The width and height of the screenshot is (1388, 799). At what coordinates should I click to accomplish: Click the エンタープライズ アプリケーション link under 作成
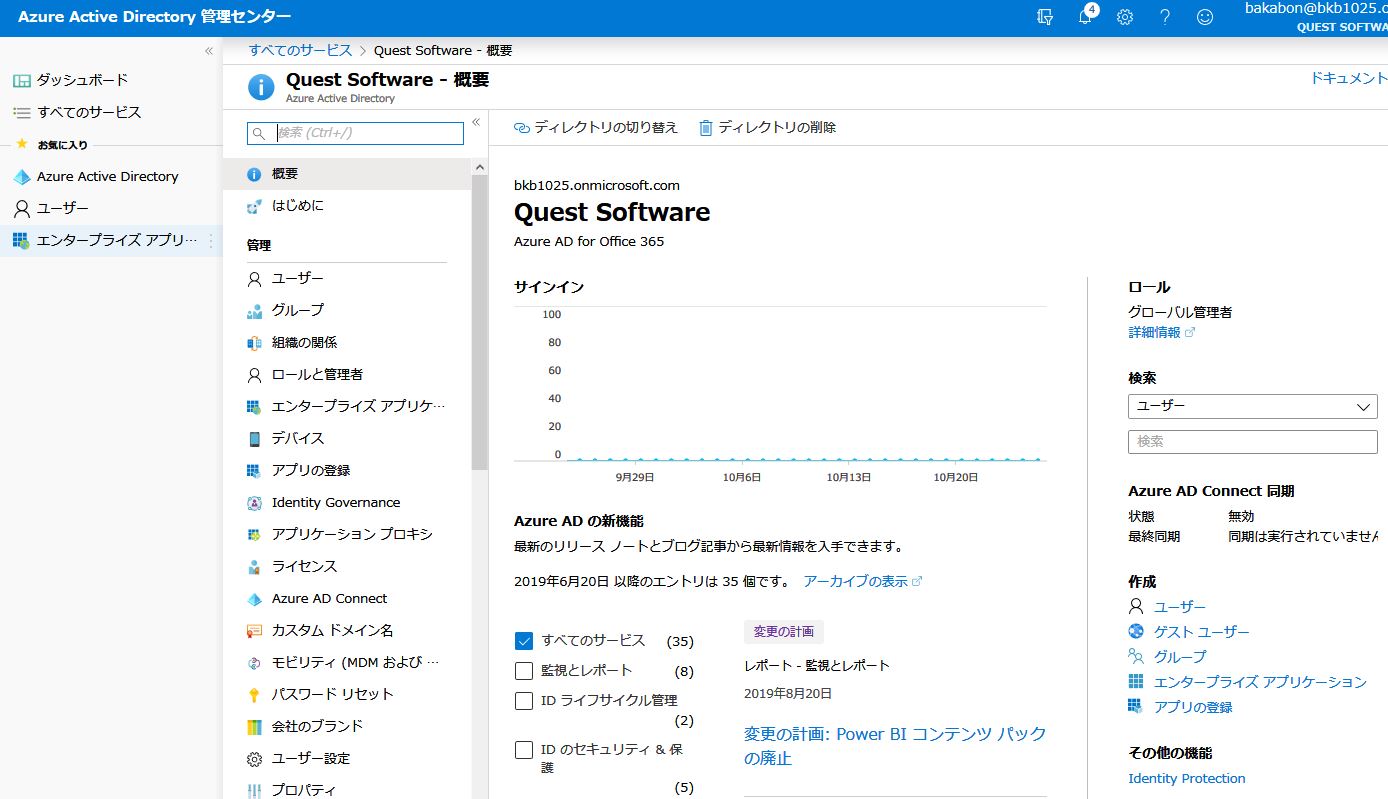pyautogui.click(x=1260, y=682)
